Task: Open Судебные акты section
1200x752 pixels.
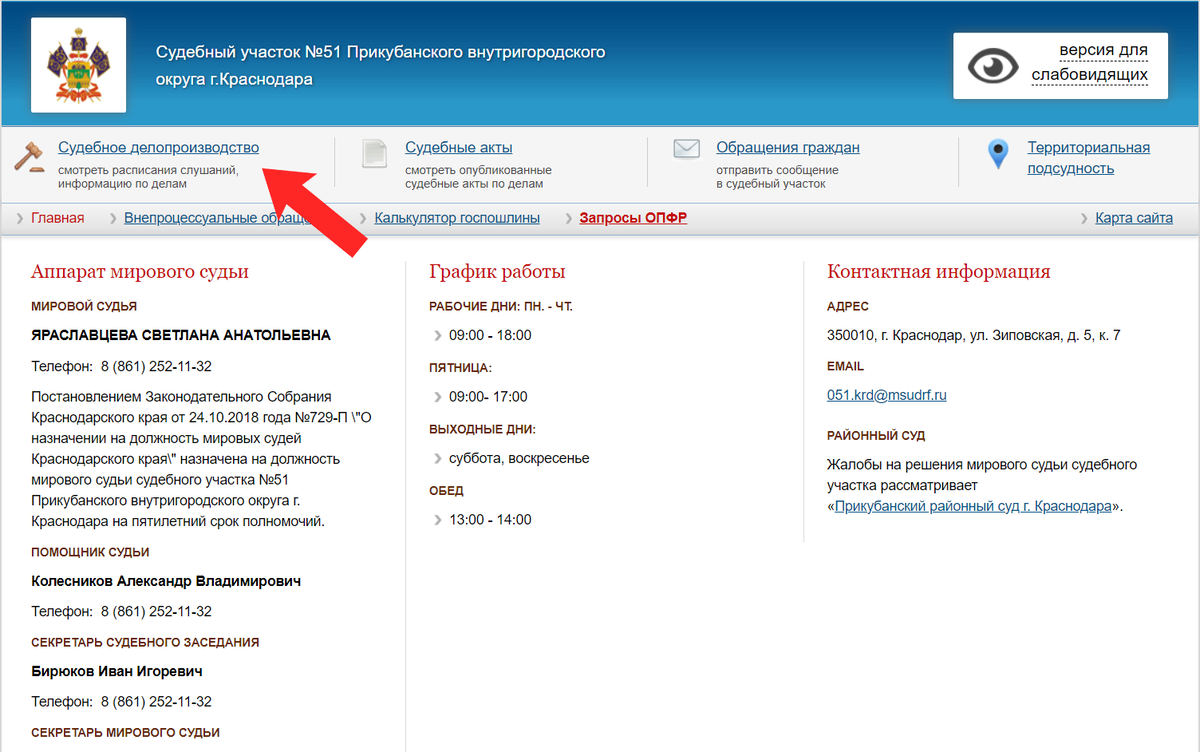Action: point(459,148)
